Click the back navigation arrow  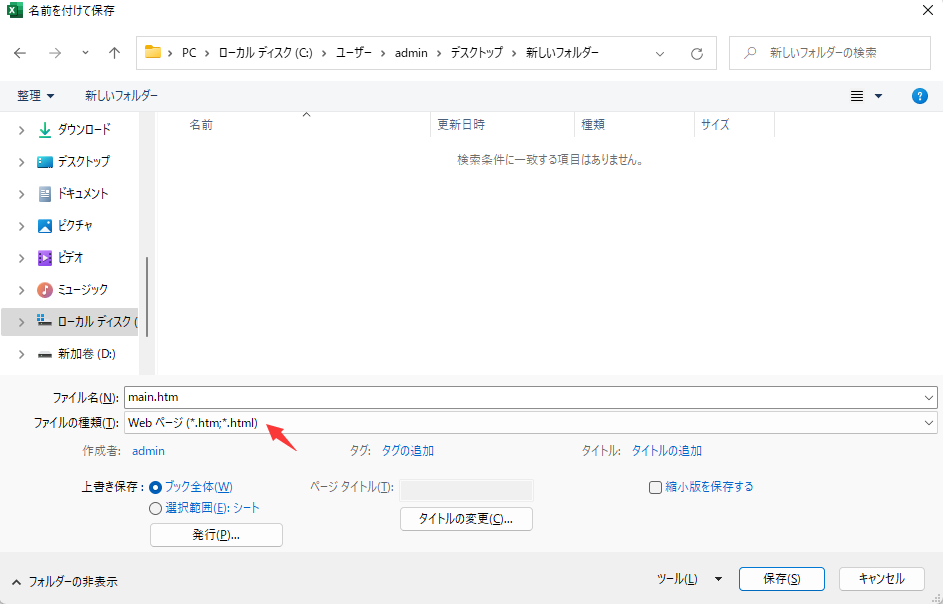pyautogui.click(x=19, y=52)
